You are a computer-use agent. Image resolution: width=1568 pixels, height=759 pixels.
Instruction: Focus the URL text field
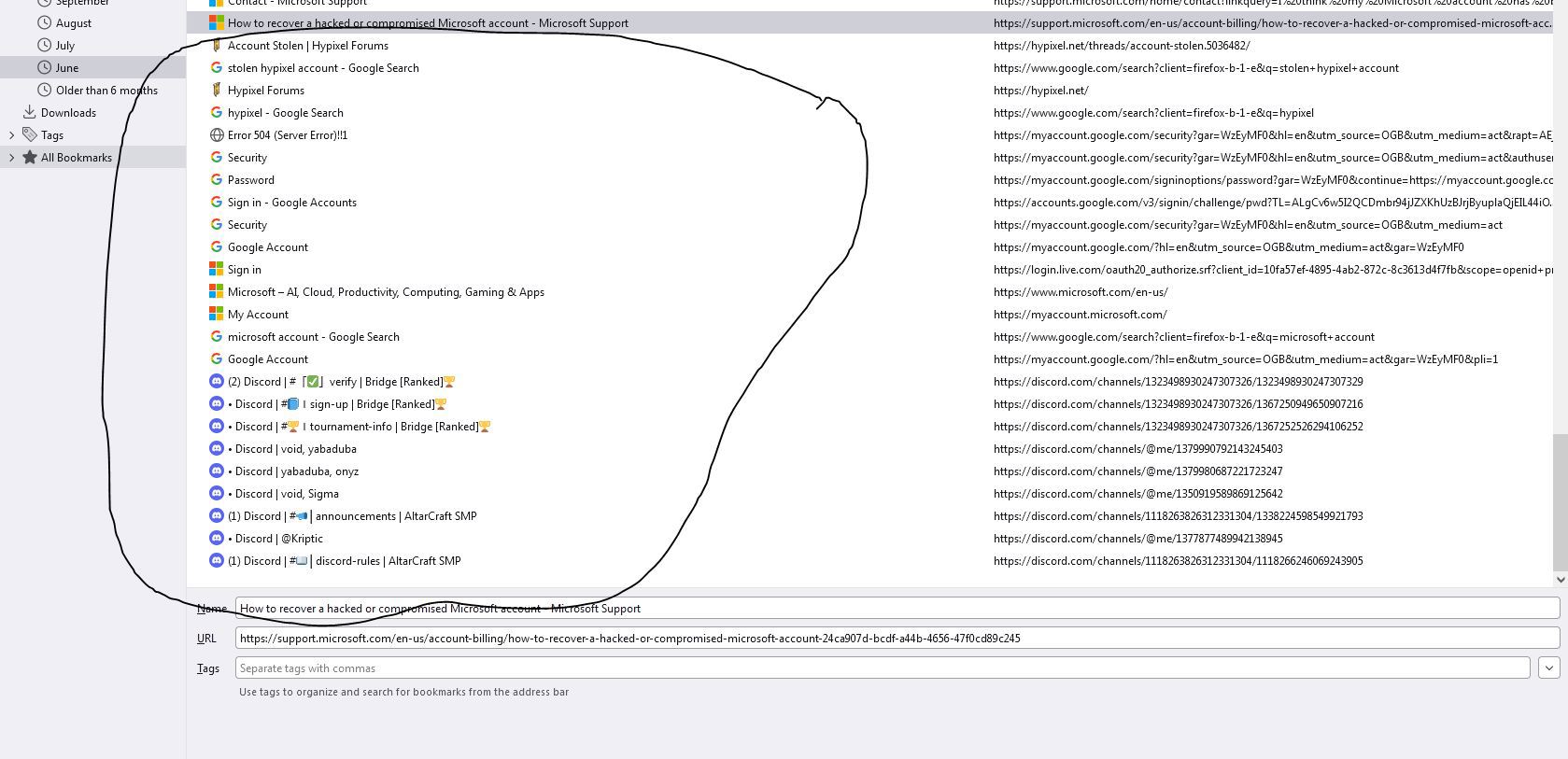point(897,638)
